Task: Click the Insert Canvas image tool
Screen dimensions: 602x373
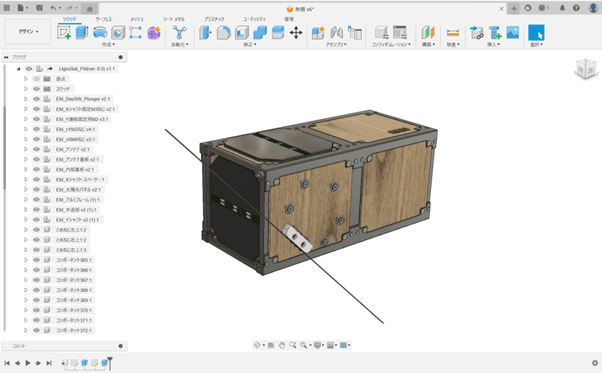Action: [x=513, y=33]
